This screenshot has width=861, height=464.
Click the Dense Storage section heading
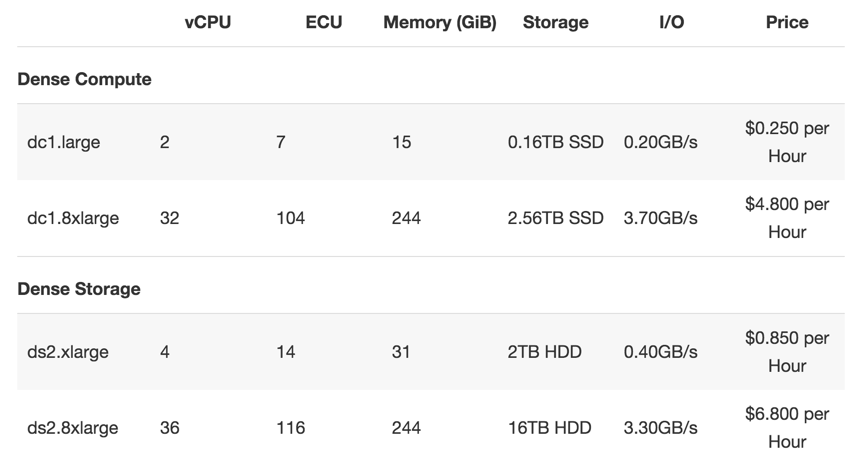click(x=79, y=289)
